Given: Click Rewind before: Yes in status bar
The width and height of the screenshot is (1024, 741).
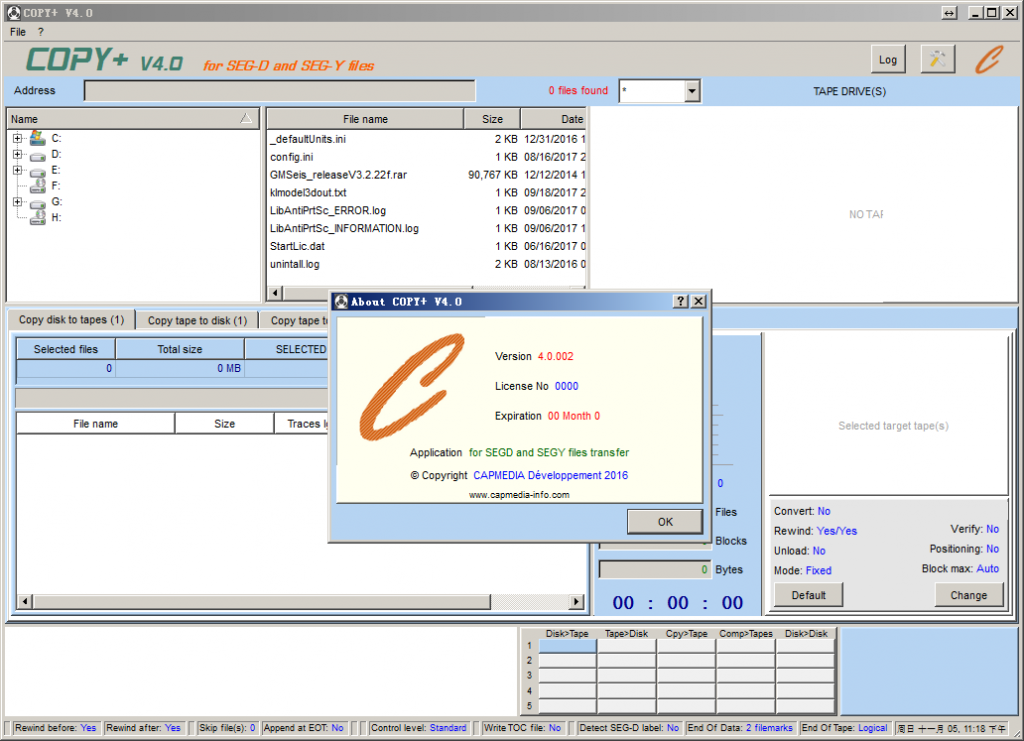Looking at the screenshot, I should 56,728.
